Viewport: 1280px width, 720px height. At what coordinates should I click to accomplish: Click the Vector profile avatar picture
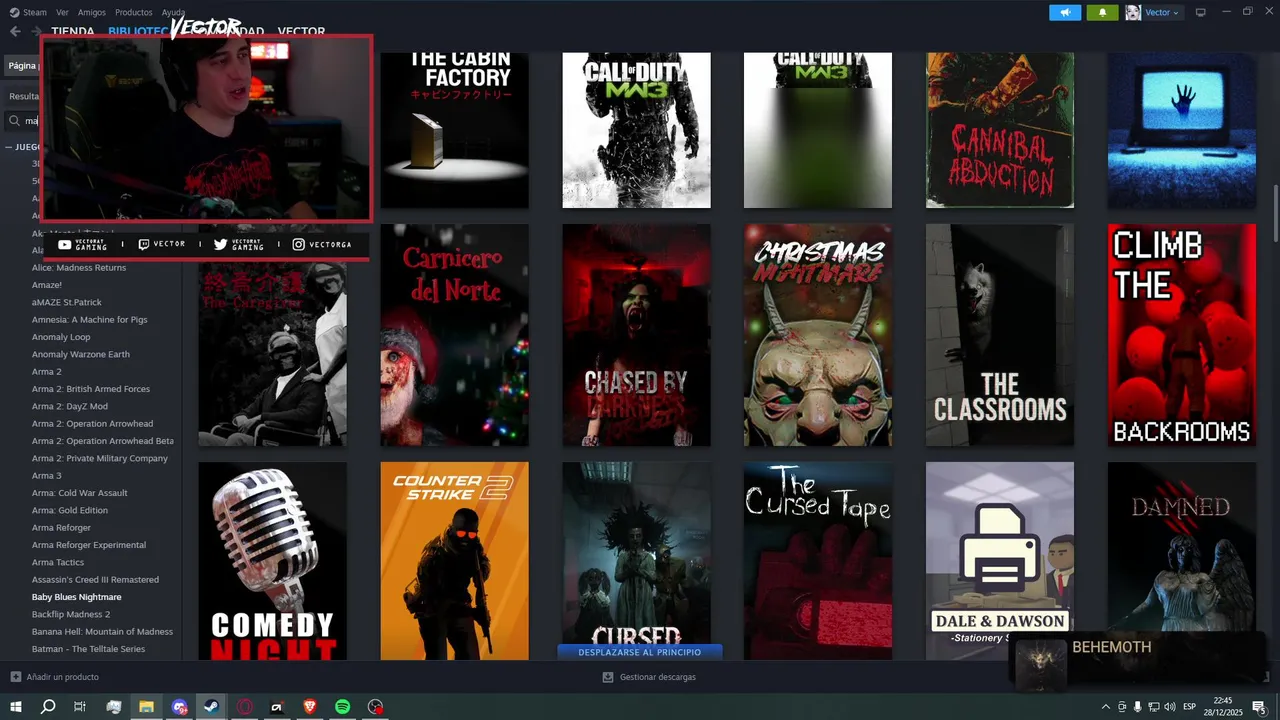pos(1133,12)
